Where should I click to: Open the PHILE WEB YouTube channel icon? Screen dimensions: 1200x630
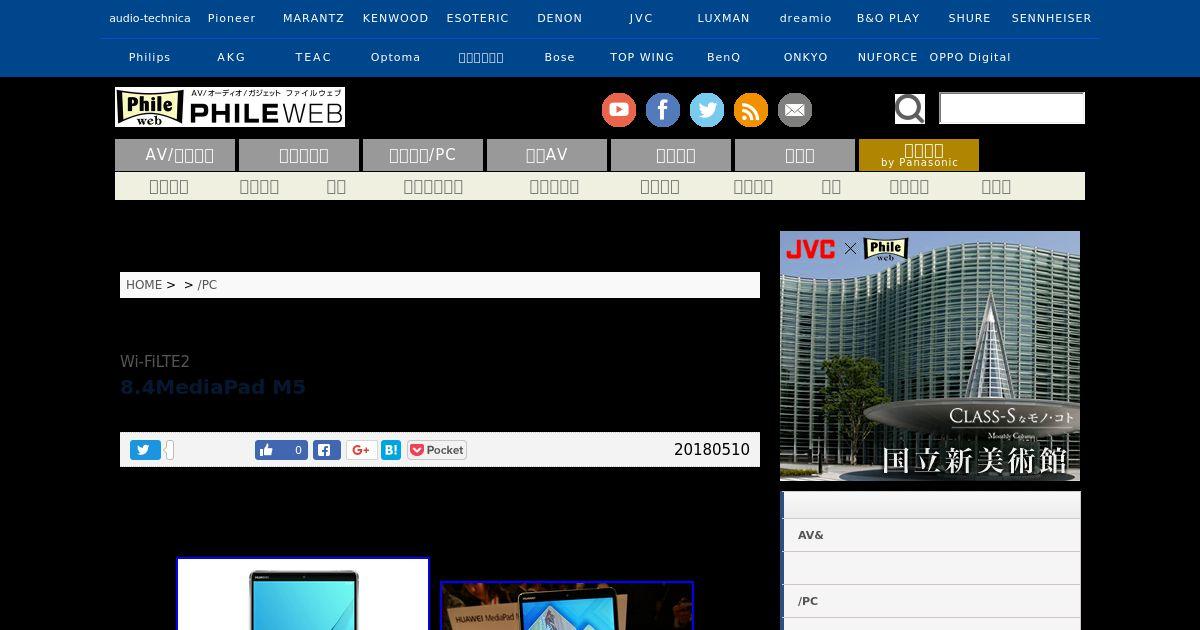(x=619, y=110)
